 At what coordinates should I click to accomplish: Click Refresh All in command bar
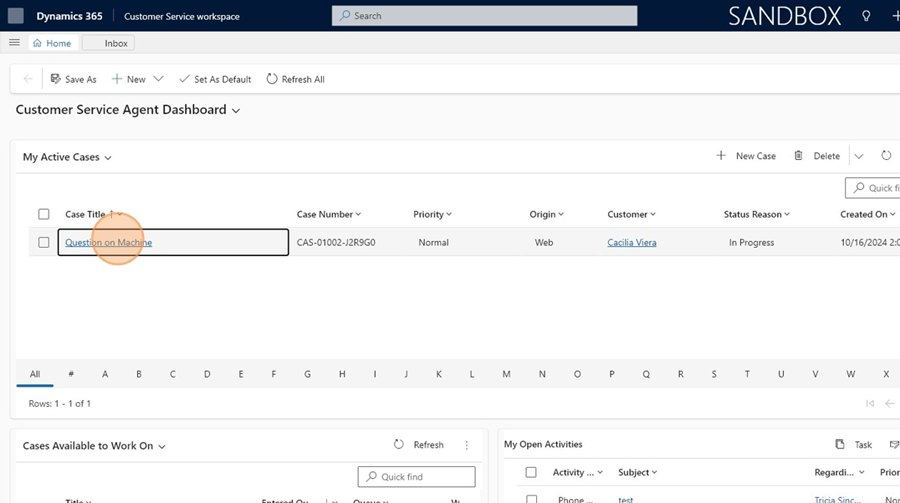pyautogui.click(x=296, y=79)
